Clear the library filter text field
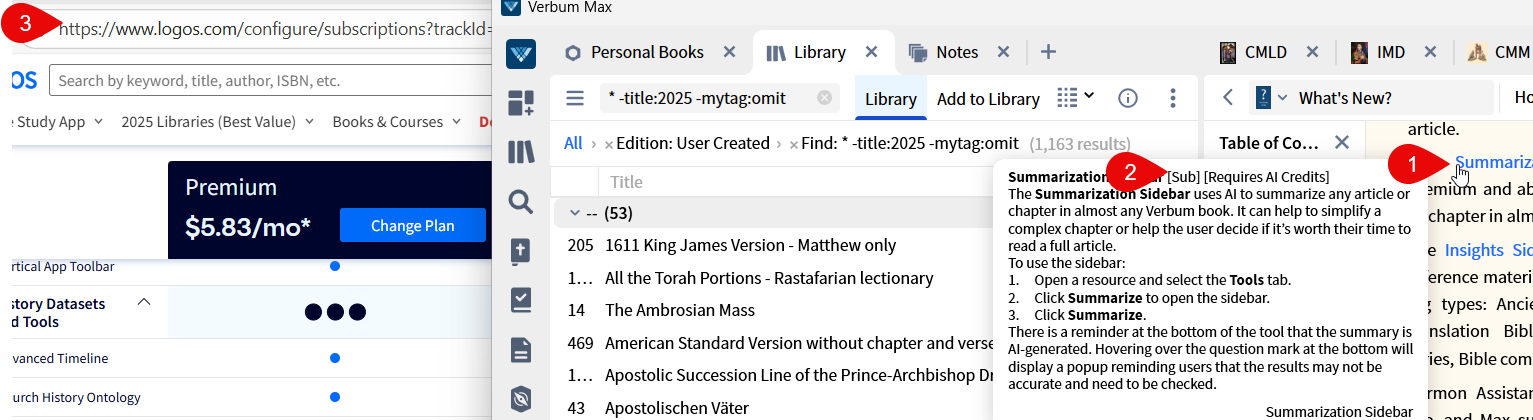1533x420 pixels. [824, 98]
